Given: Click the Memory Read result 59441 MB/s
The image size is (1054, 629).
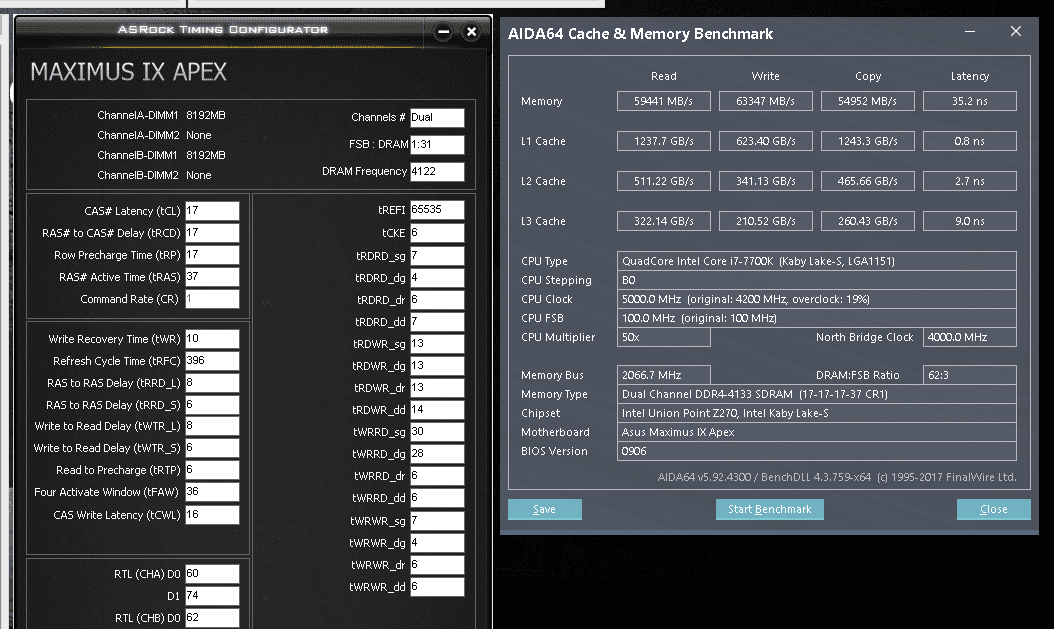Looking at the screenshot, I should coord(663,101).
